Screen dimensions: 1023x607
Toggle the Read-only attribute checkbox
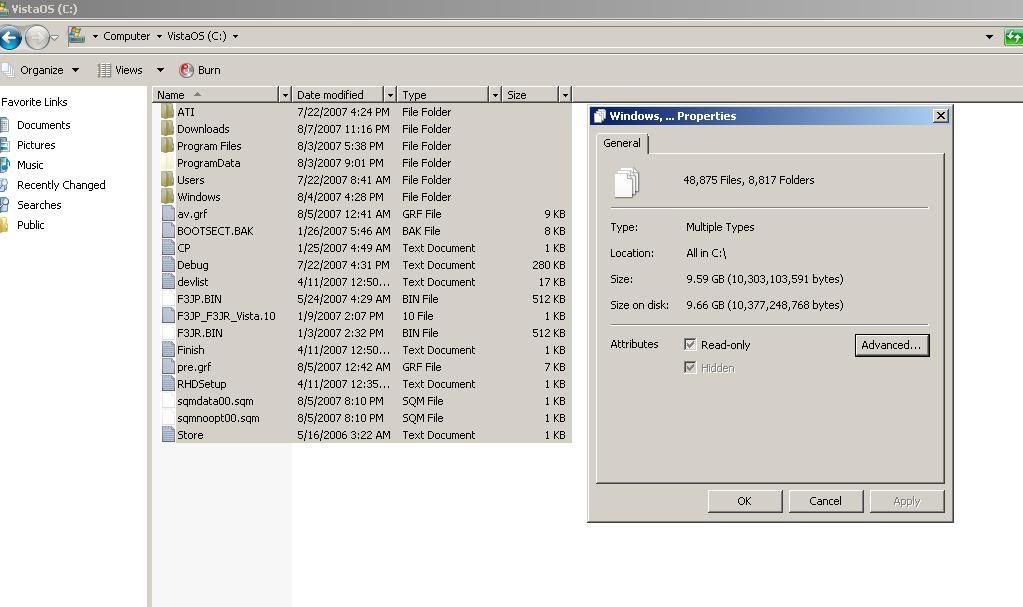tap(690, 344)
